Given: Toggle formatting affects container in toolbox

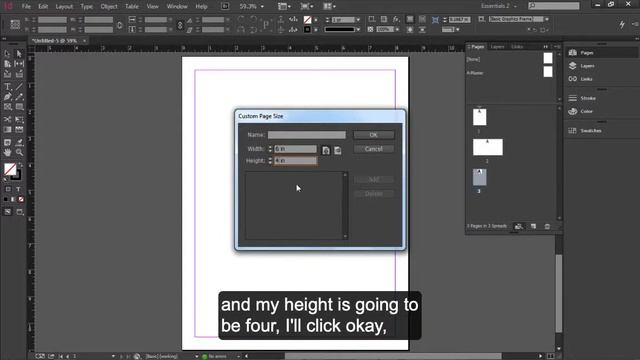Looking at the screenshot, I should pyautogui.click(x=8, y=189).
